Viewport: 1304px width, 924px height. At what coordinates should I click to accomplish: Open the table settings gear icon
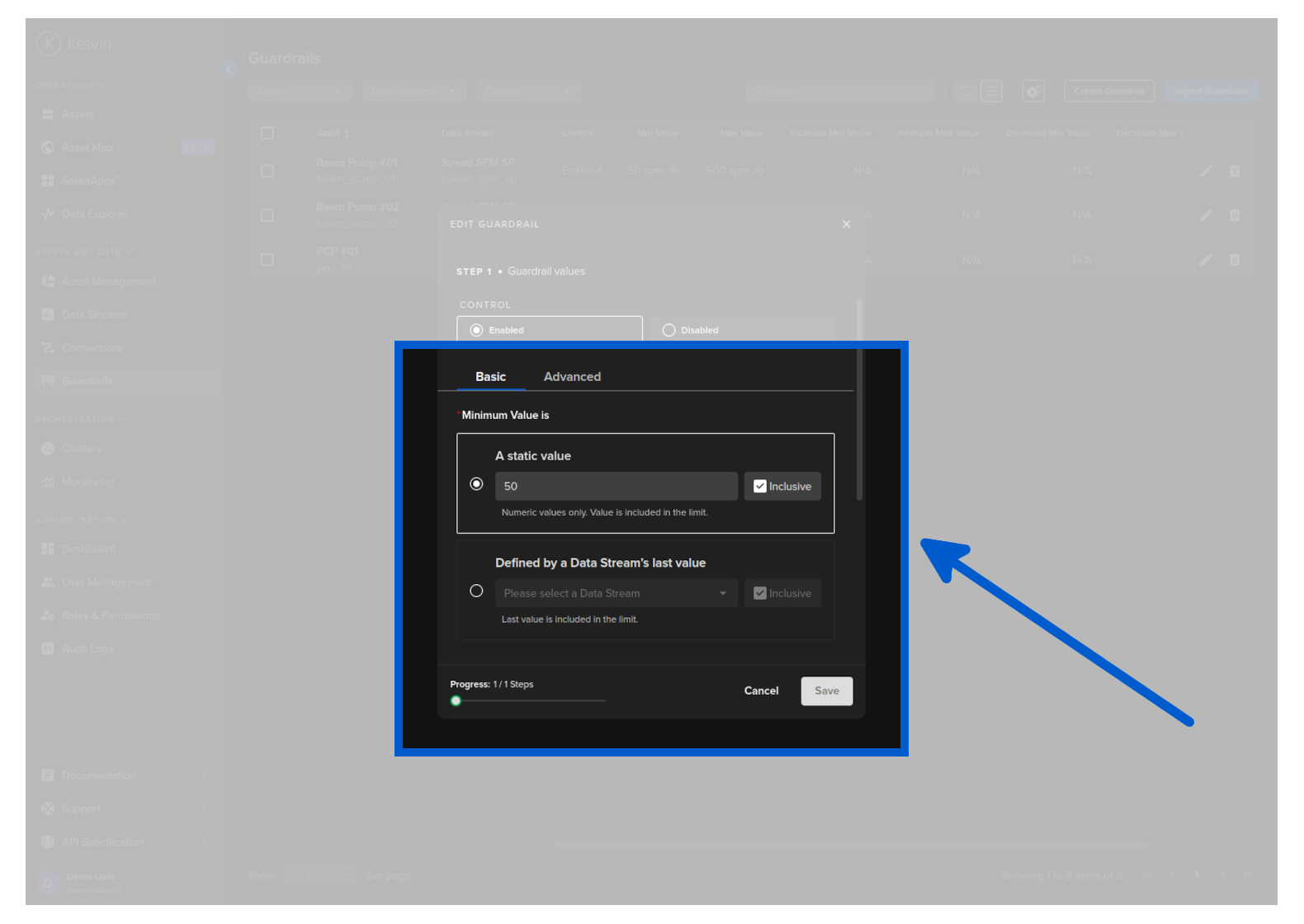1032,92
